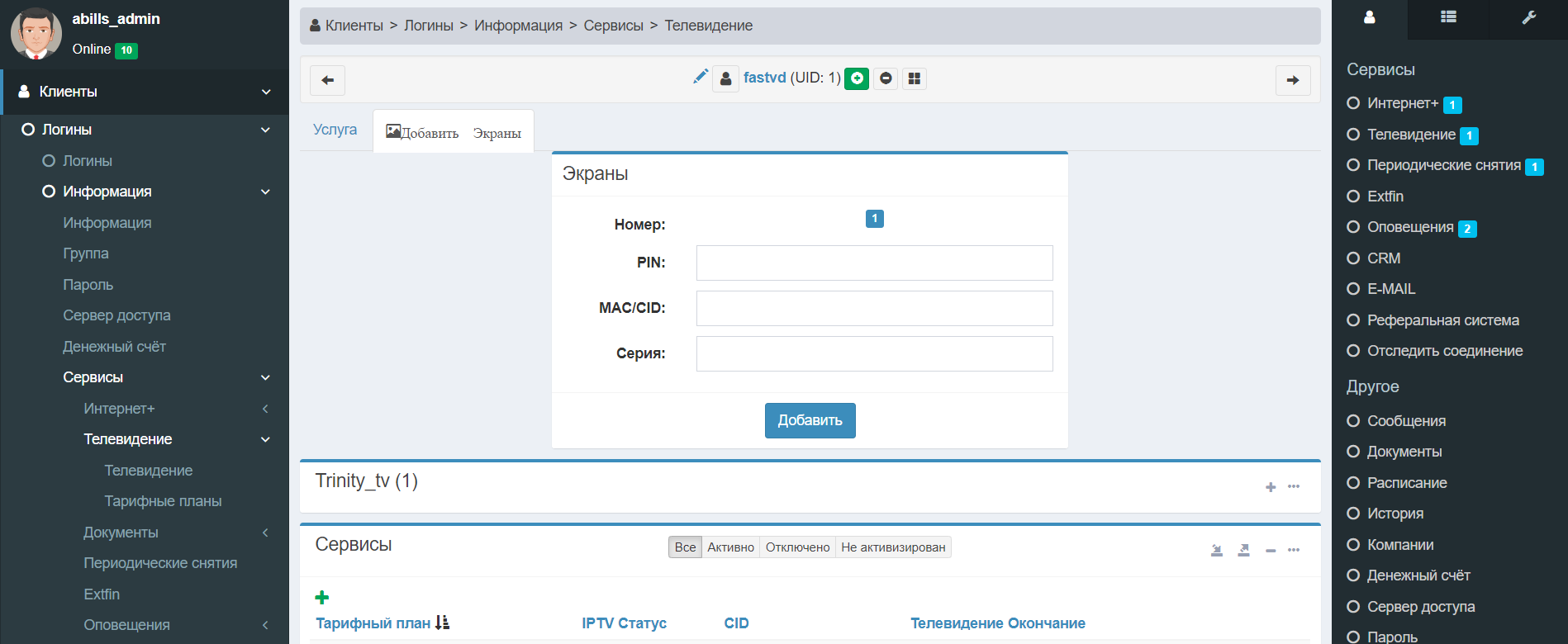This screenshot has height=644, width=1568.
Task: Collapse the Телевидение sidebar submenu
Action: [x=265, y=439]
